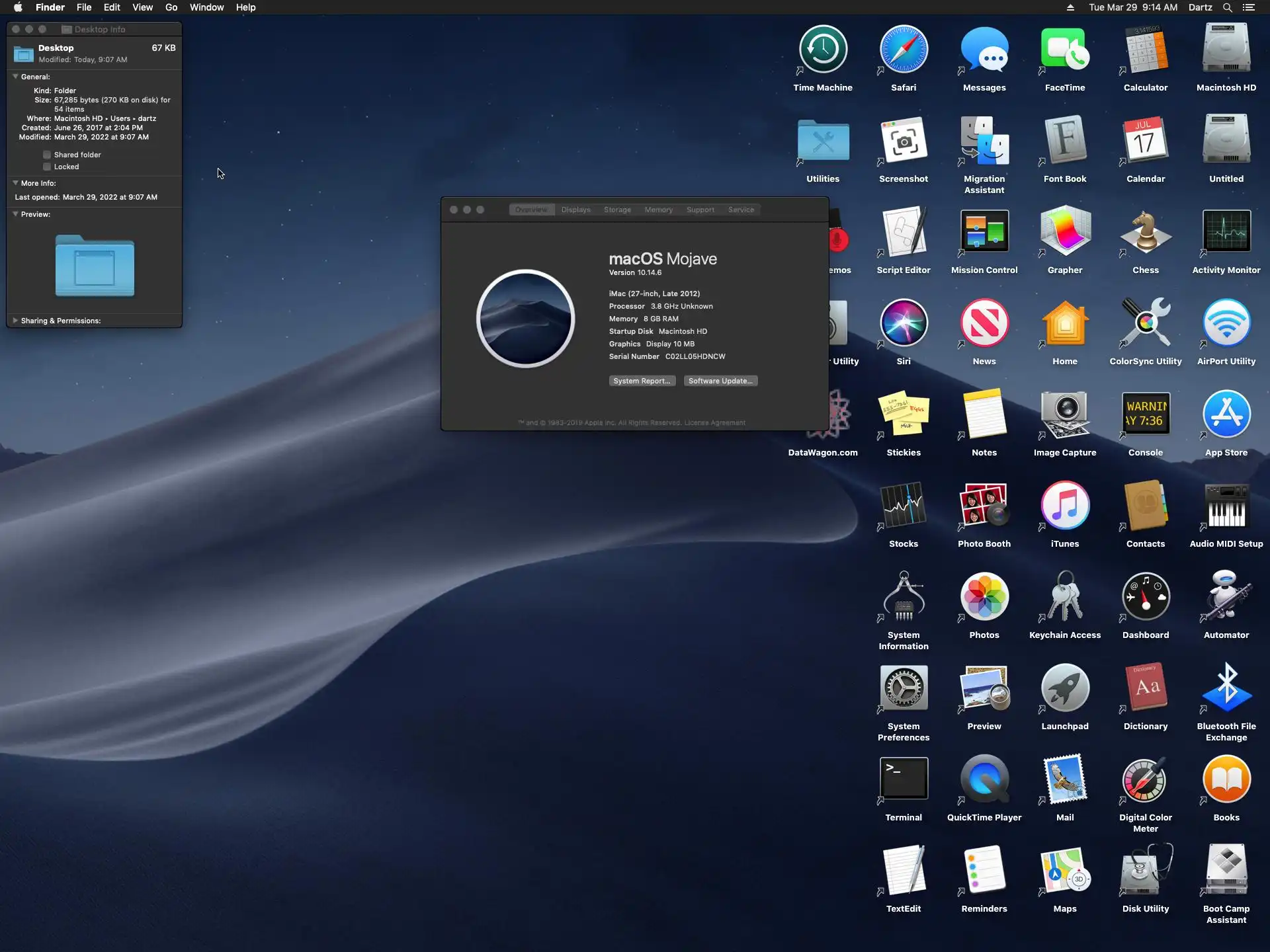
Task: Open the Activity Monitor icon
Action: (1226, 232)
